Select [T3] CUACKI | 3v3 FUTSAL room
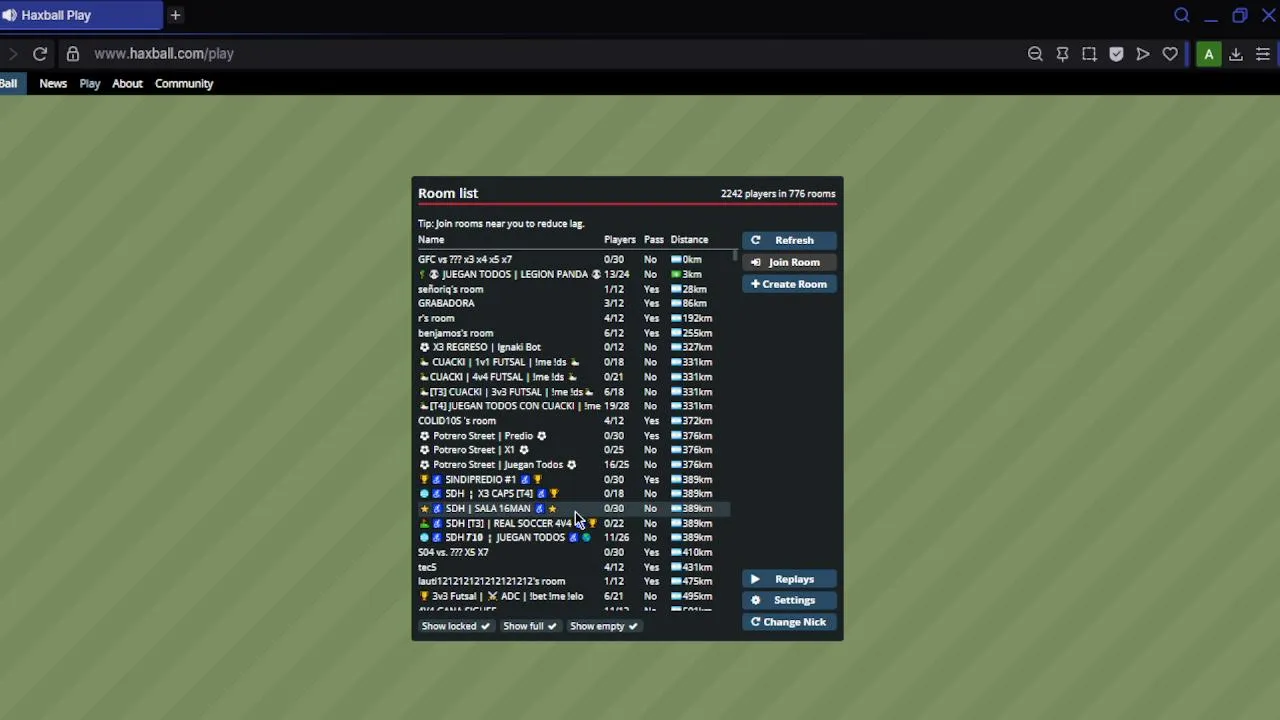The height and width of the screenshot is (720, 1280). (574, 392)
